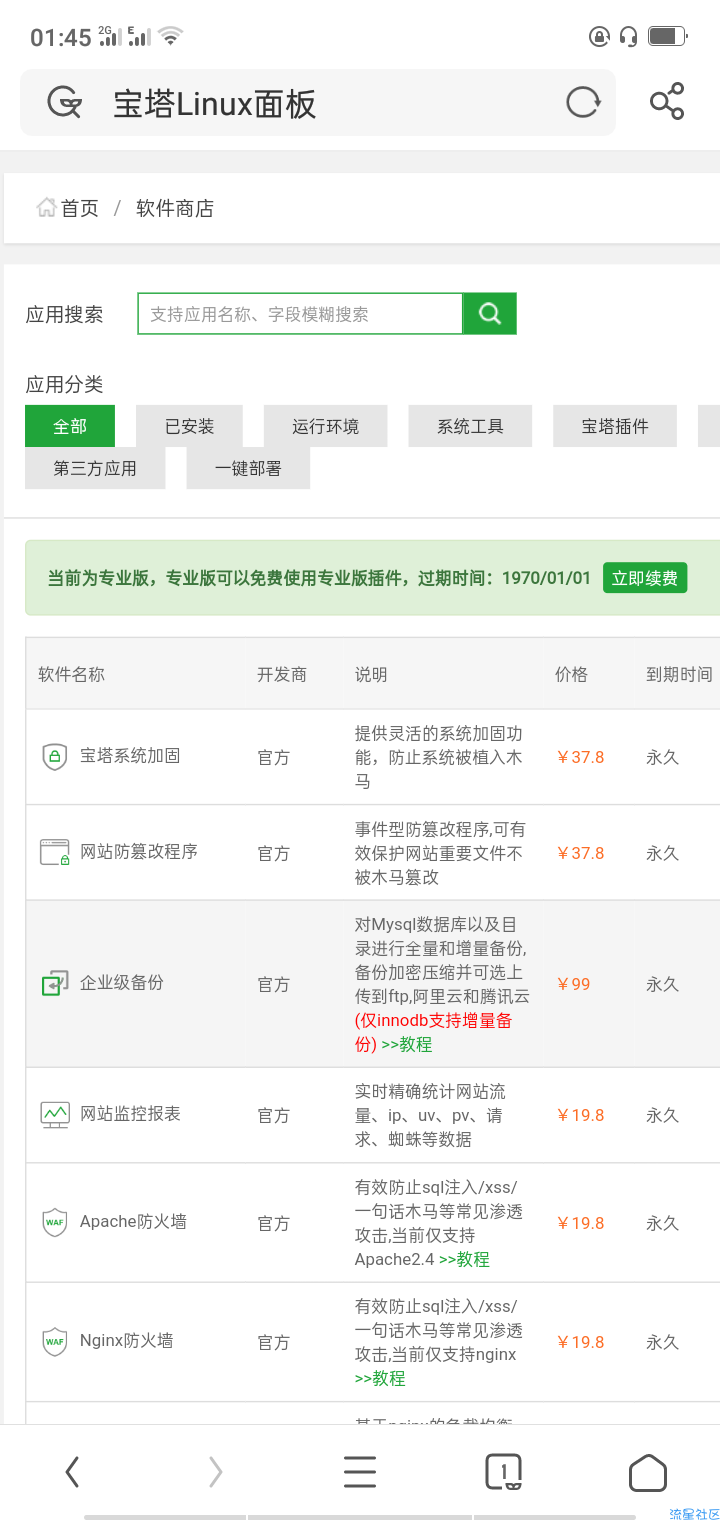Open the browser tabs switcher
Image resolution: width=720 pixels, height=1520 pixels.
click(504, 1471)
